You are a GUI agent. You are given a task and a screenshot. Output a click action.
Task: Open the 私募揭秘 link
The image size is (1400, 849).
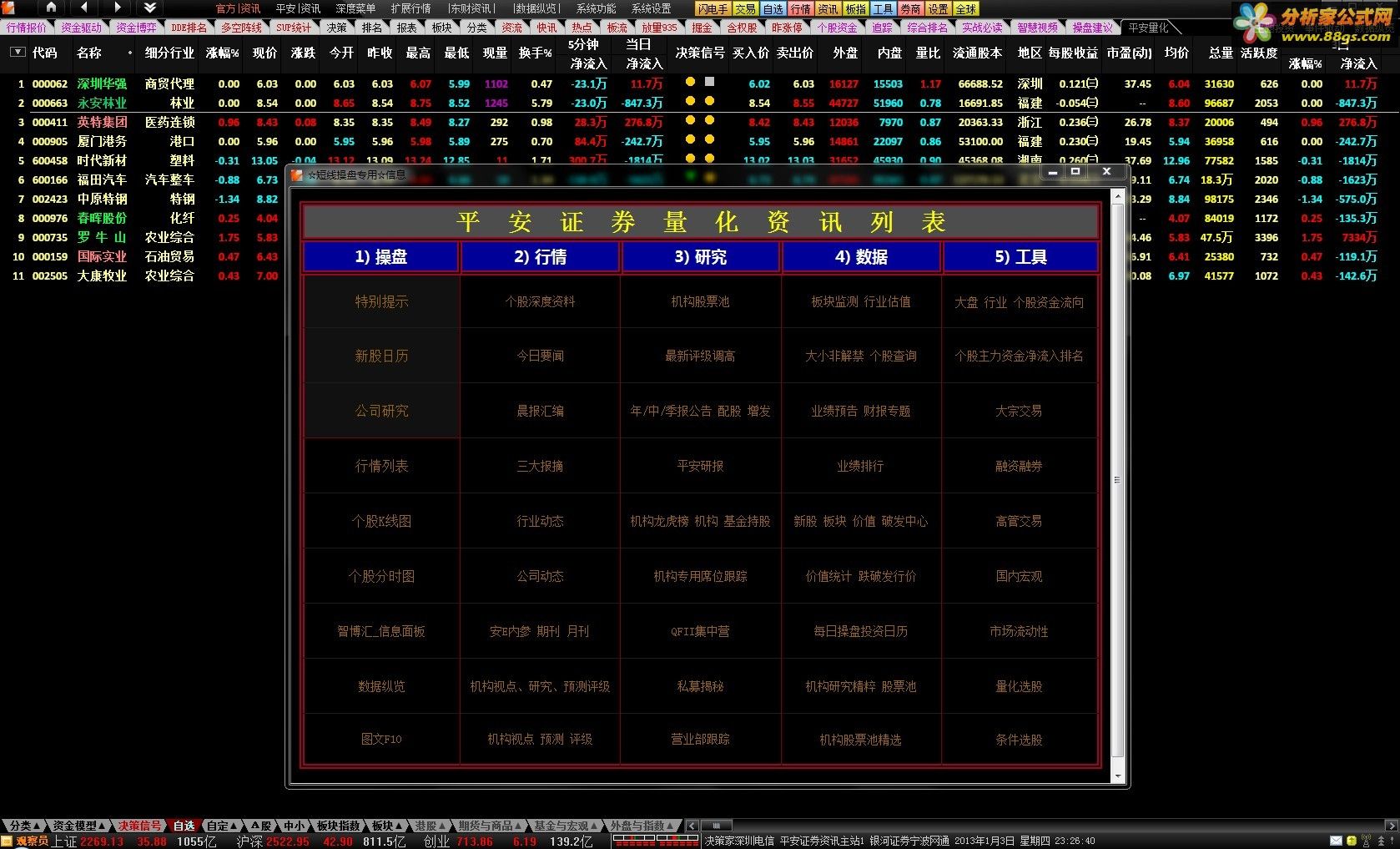pos(700,686)
